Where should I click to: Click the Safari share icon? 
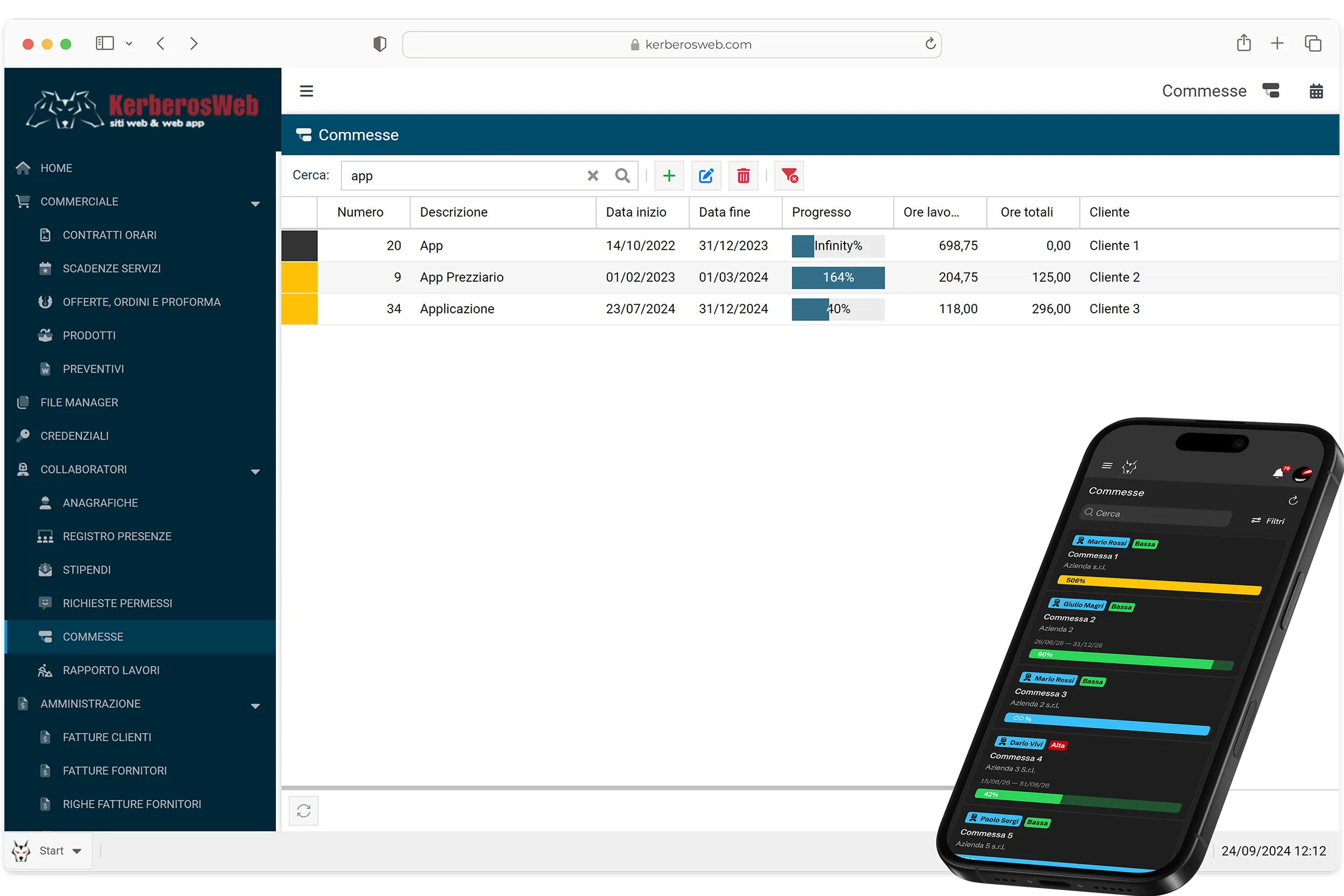click(1244, 44)
